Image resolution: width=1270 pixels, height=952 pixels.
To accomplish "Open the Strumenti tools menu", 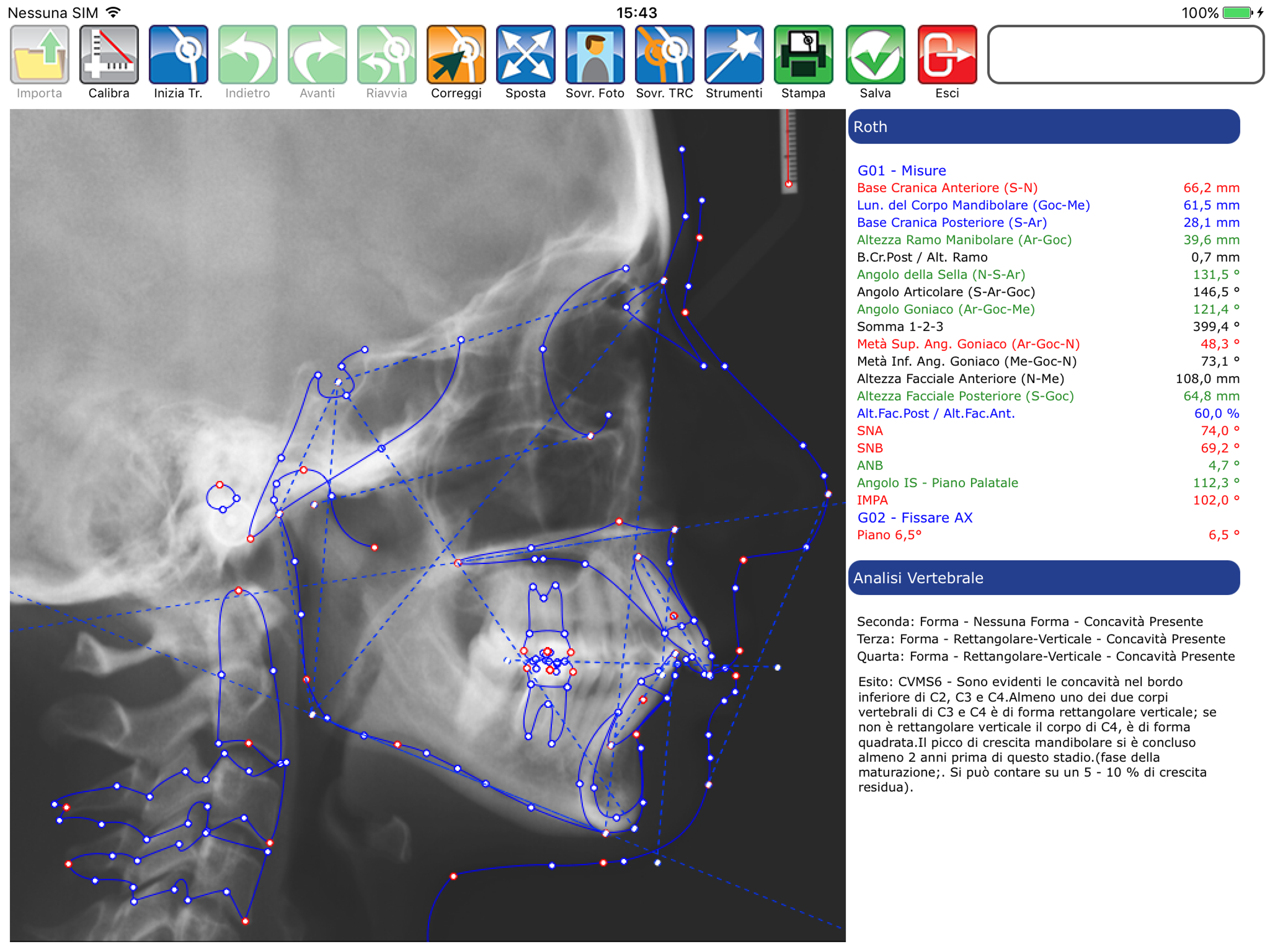I will tap(734, 54).
